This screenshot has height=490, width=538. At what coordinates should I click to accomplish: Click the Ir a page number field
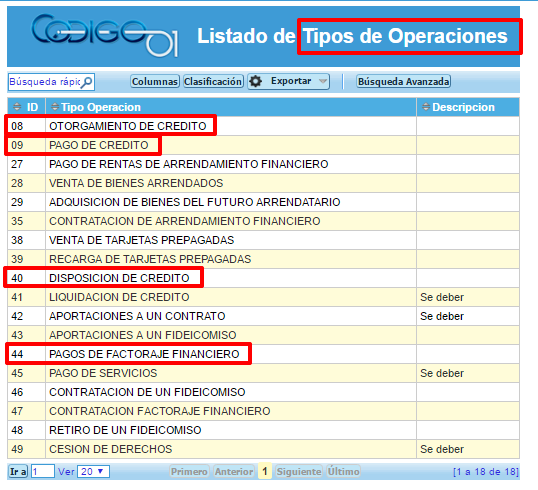point(43,471)
